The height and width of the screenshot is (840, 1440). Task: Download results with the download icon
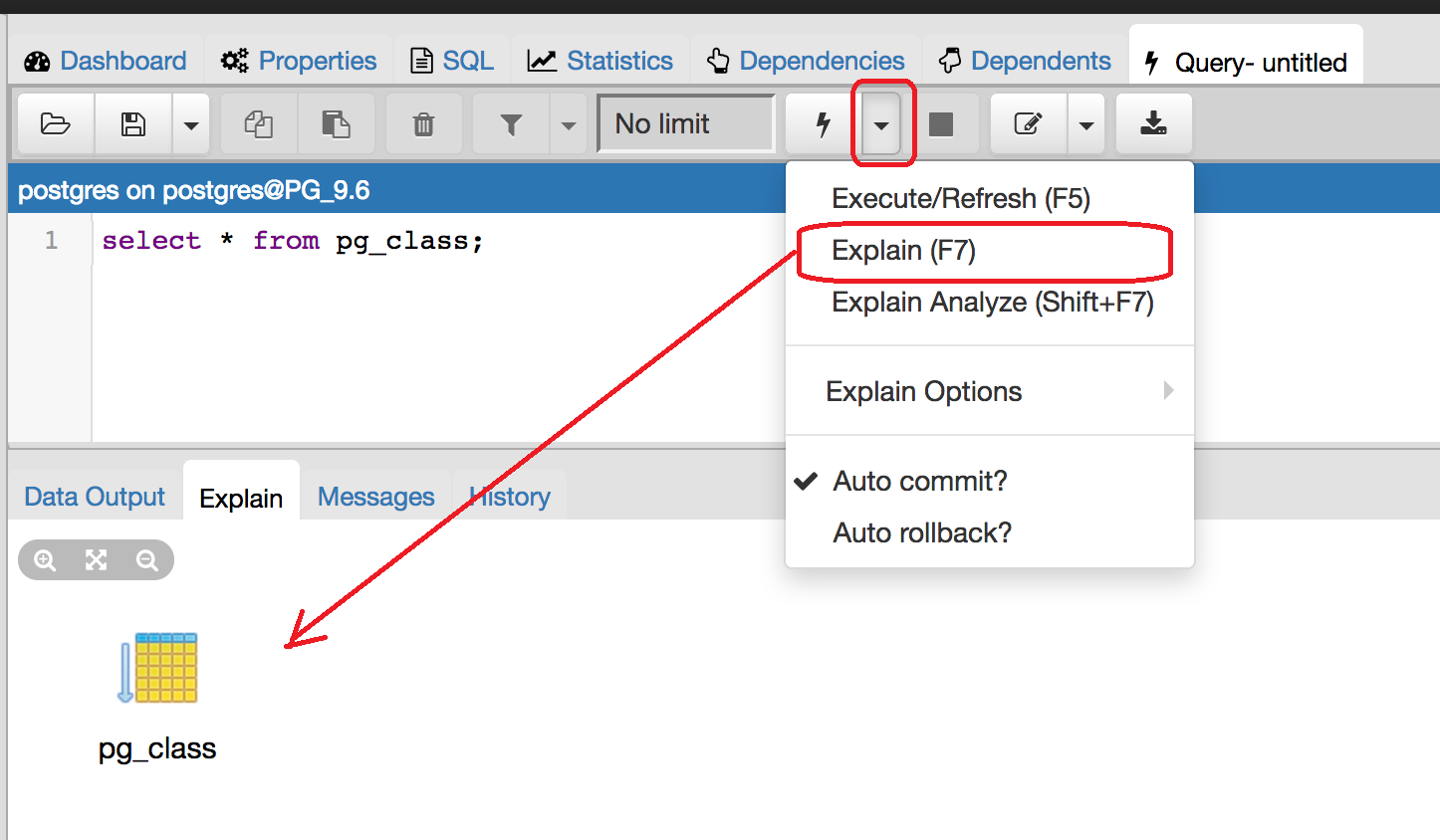pyautogui.click(x=1153, y=124)
